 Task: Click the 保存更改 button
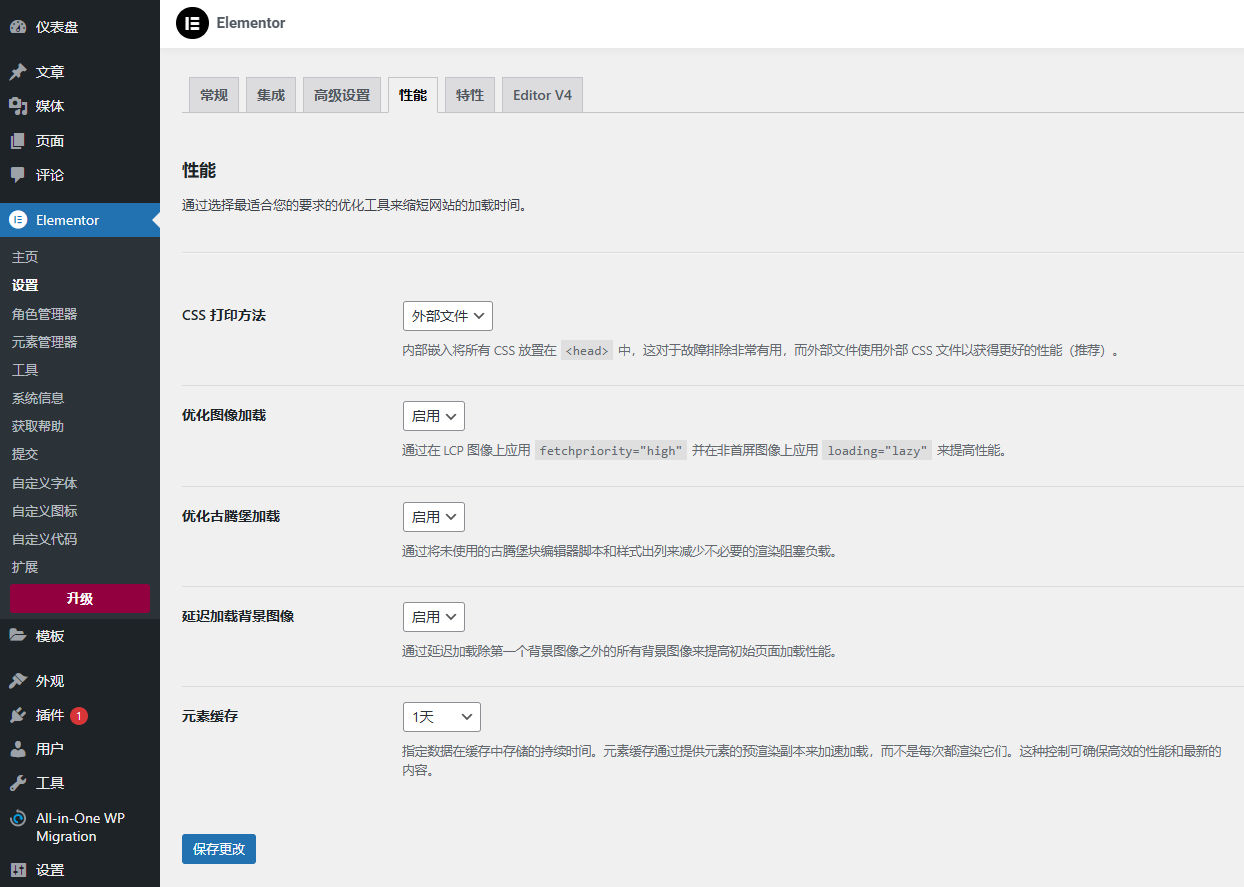(219, 849)
